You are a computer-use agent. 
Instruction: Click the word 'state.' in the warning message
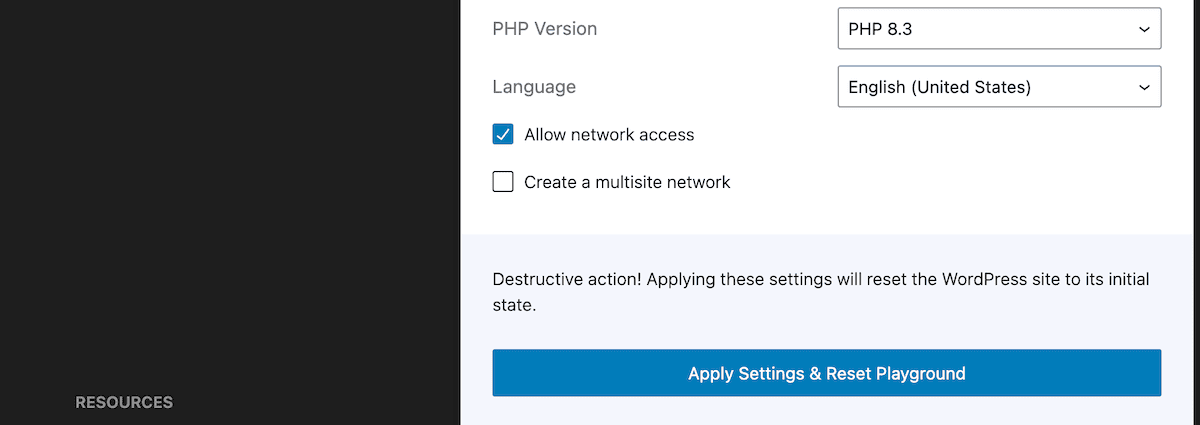pyautogui.click(x=514, y=306)
